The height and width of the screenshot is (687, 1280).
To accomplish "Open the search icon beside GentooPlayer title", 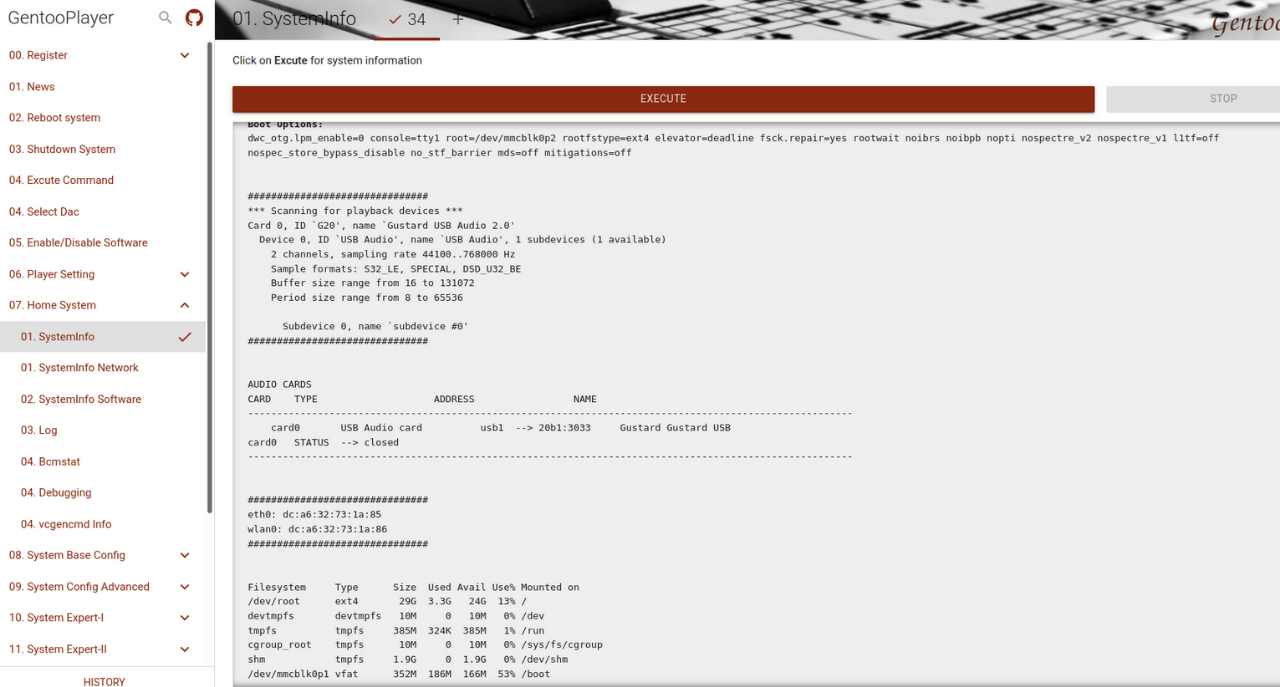I will point(166,18).
